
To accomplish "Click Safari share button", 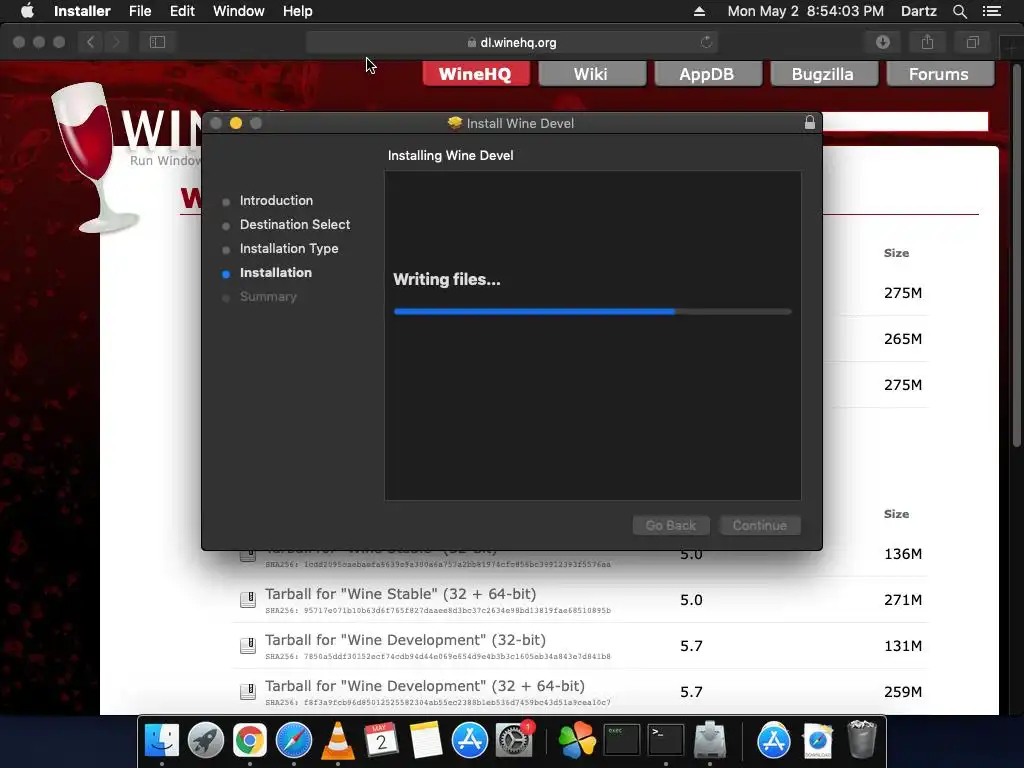I will click(927, 42).
